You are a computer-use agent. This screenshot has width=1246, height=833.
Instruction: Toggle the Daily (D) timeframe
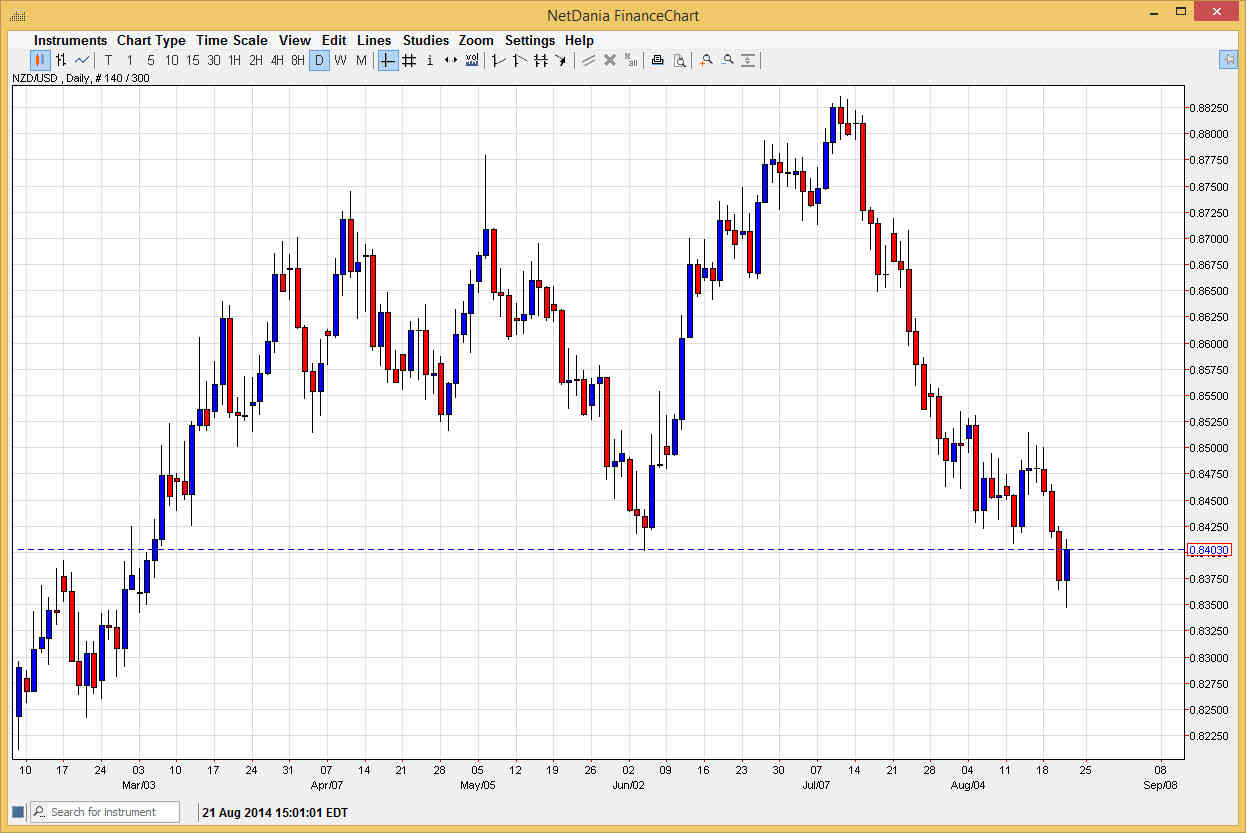(x=319, y=60)
